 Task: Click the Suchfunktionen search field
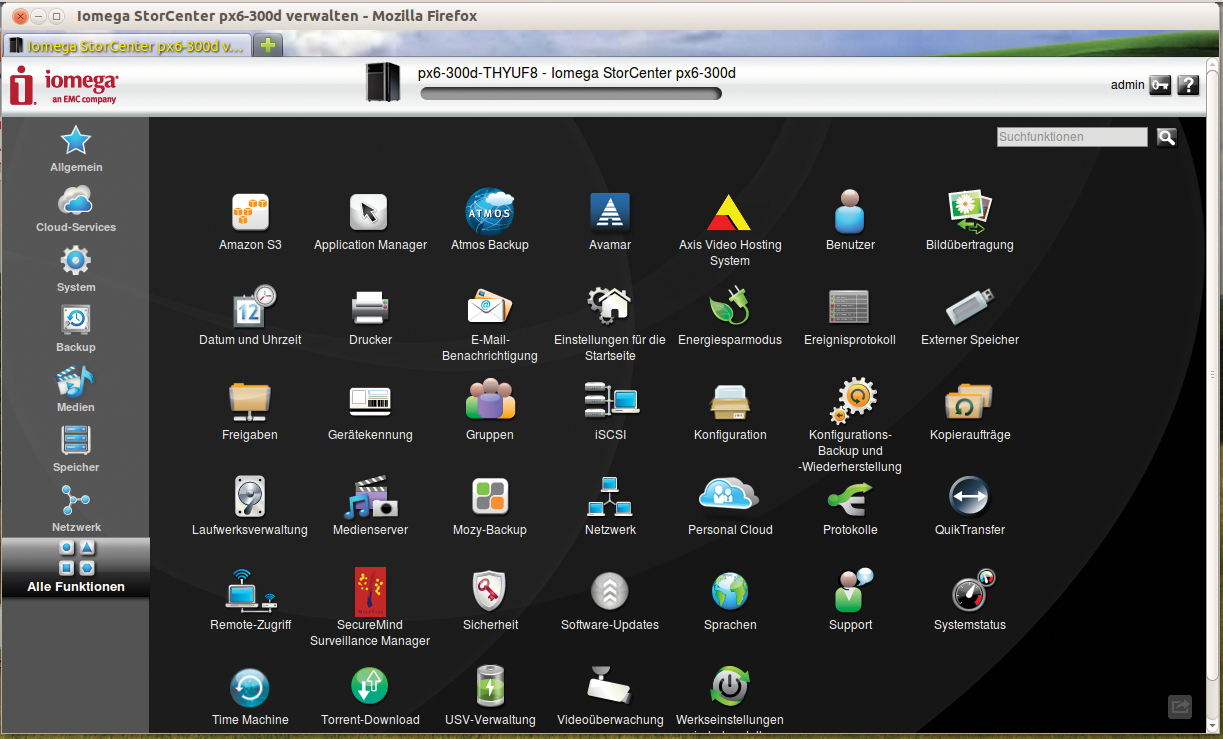pos(1071,137)
